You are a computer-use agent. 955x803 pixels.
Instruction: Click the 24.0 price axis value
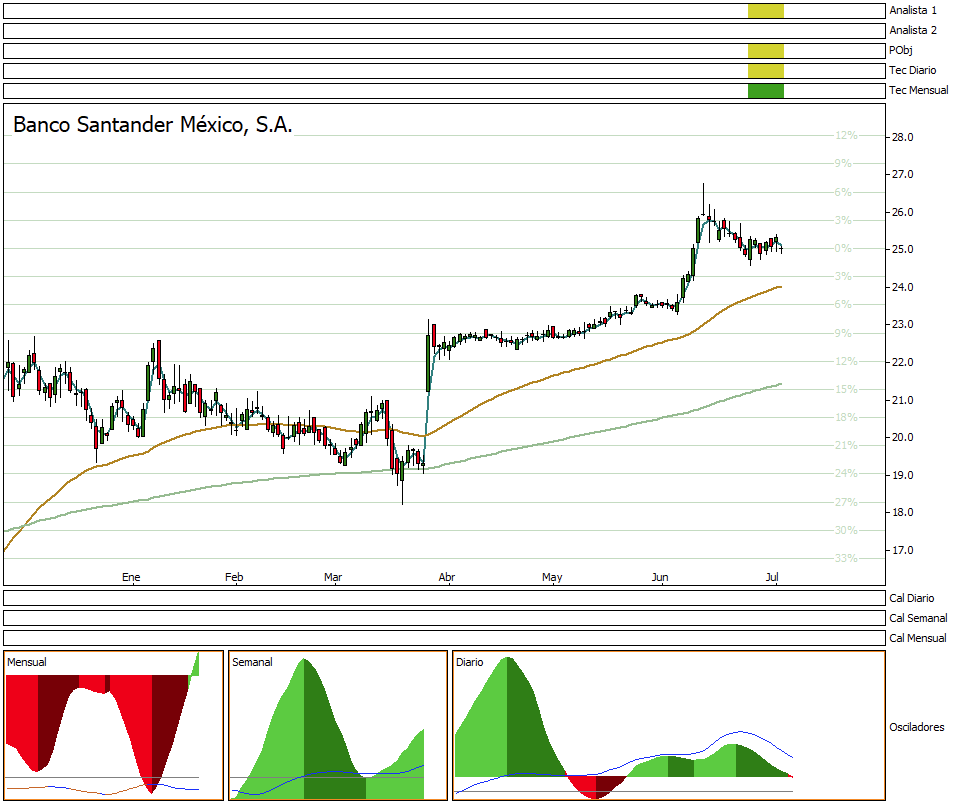(903, 287)
